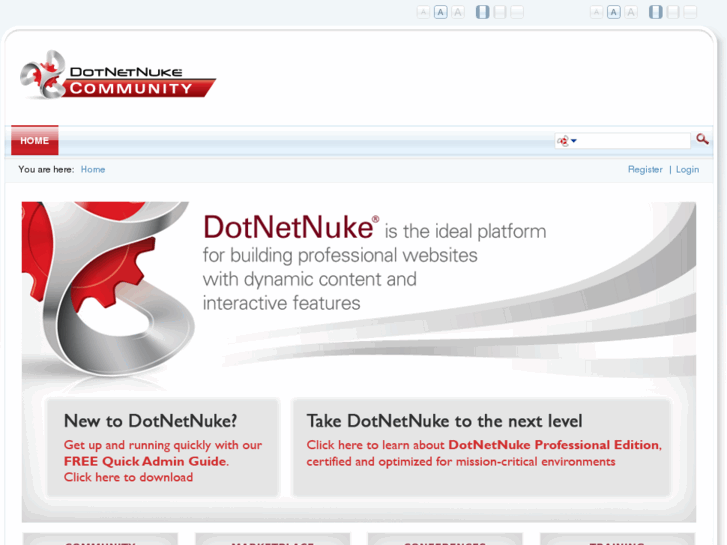Open the HOME menu tab
The image size is (727, 545).
pos(35,140)
